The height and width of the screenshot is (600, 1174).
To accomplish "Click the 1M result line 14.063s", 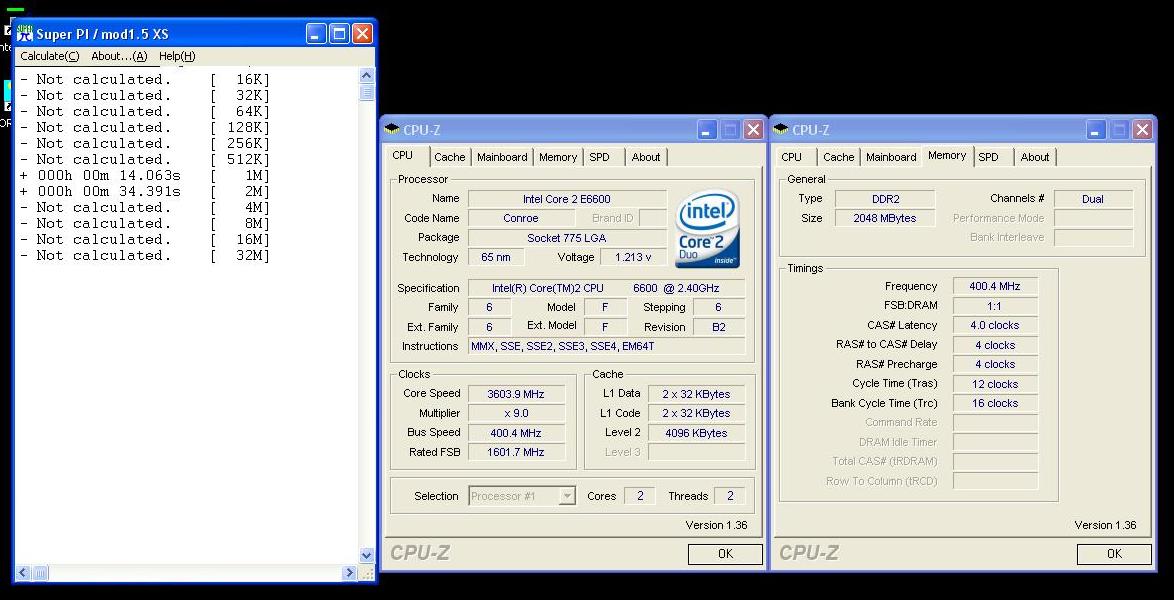I will [145, 175].
